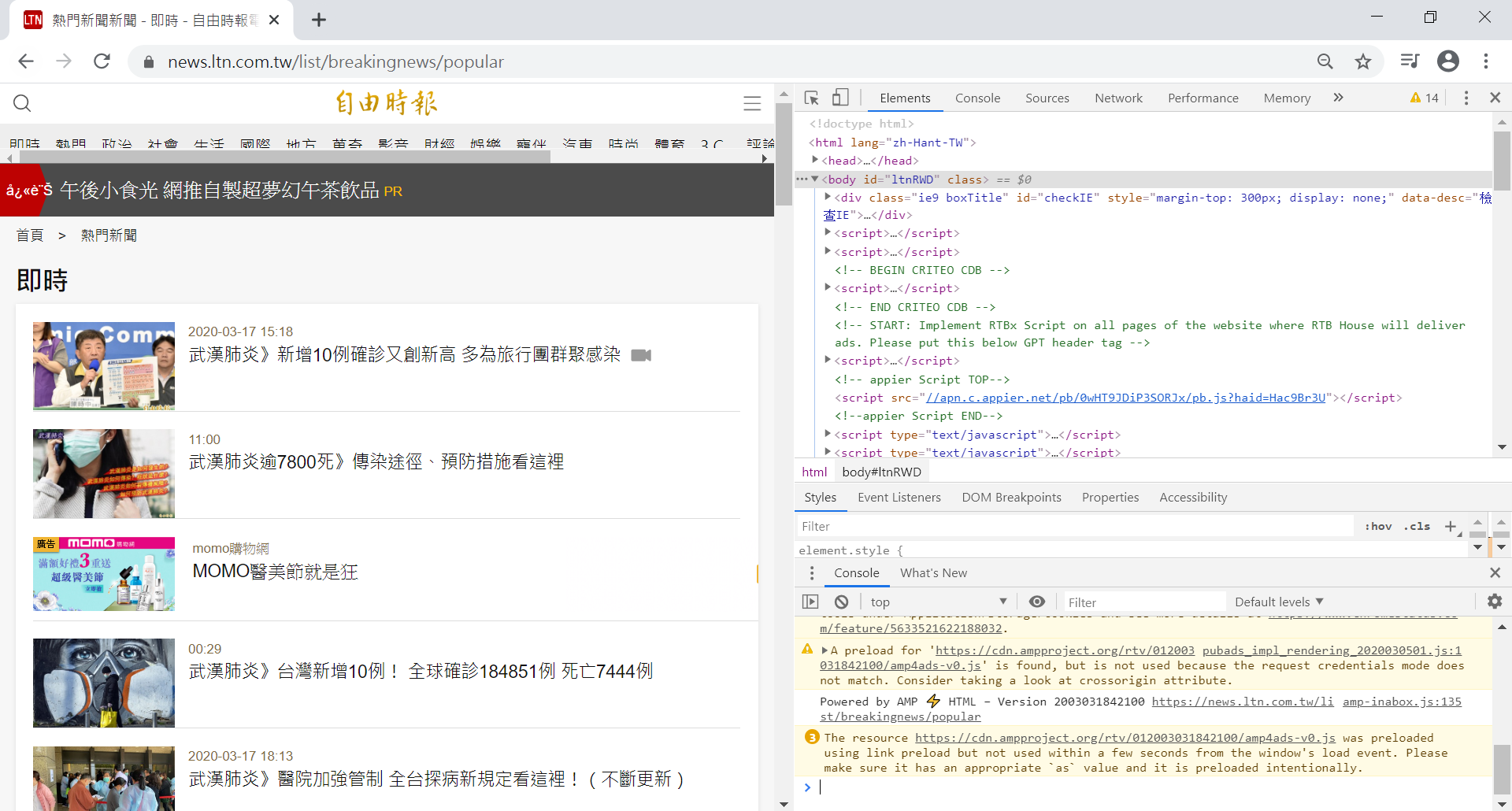
Task: Click the zoom magnifier in address bar
Action: (x=1325, y=61)
